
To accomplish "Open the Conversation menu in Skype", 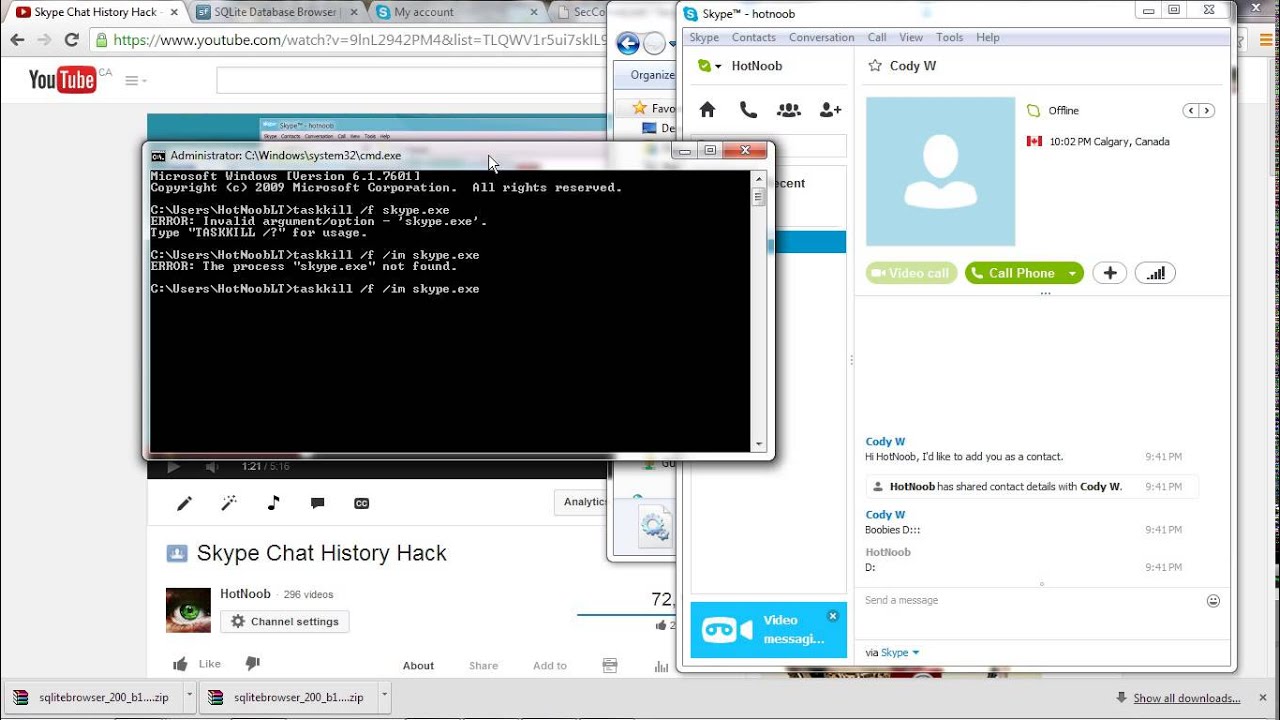I will pyautogui.click(x=821, y=37).
